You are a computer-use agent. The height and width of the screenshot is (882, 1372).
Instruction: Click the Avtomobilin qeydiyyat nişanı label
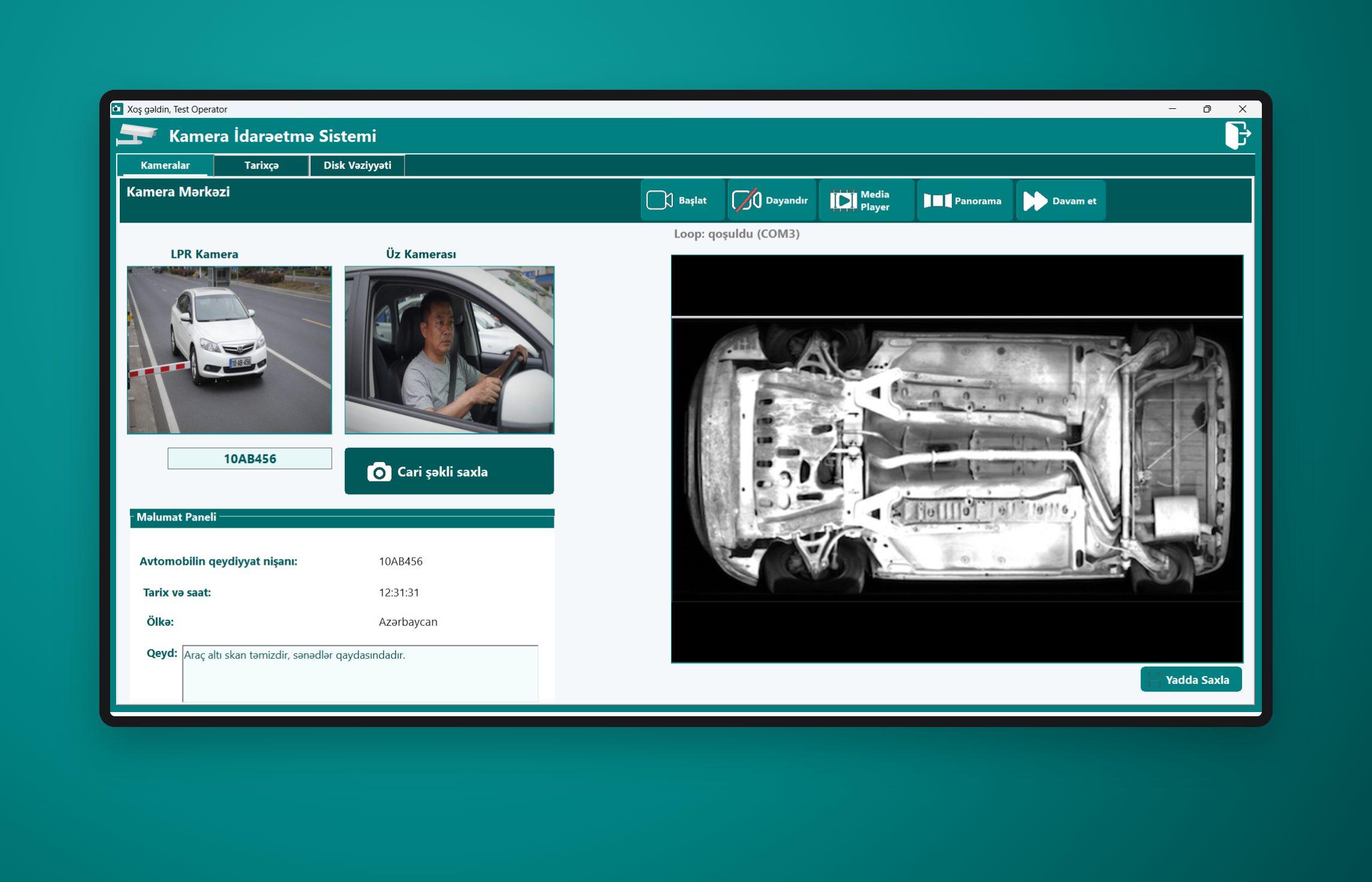[x=218, y=561]
